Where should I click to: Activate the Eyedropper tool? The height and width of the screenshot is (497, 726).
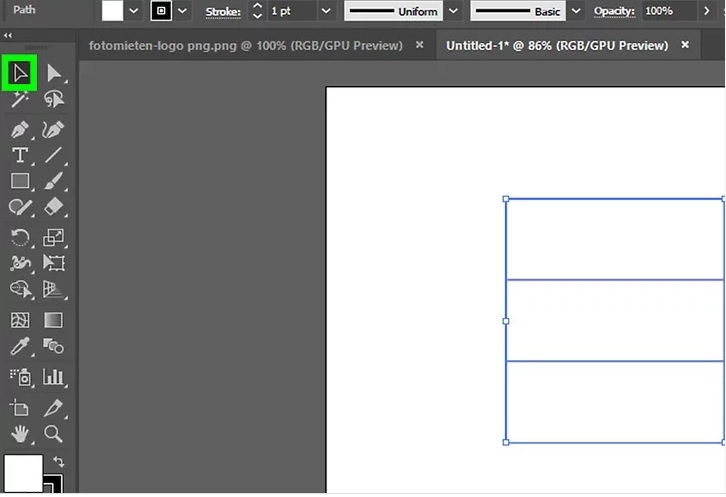pos(20,346)
